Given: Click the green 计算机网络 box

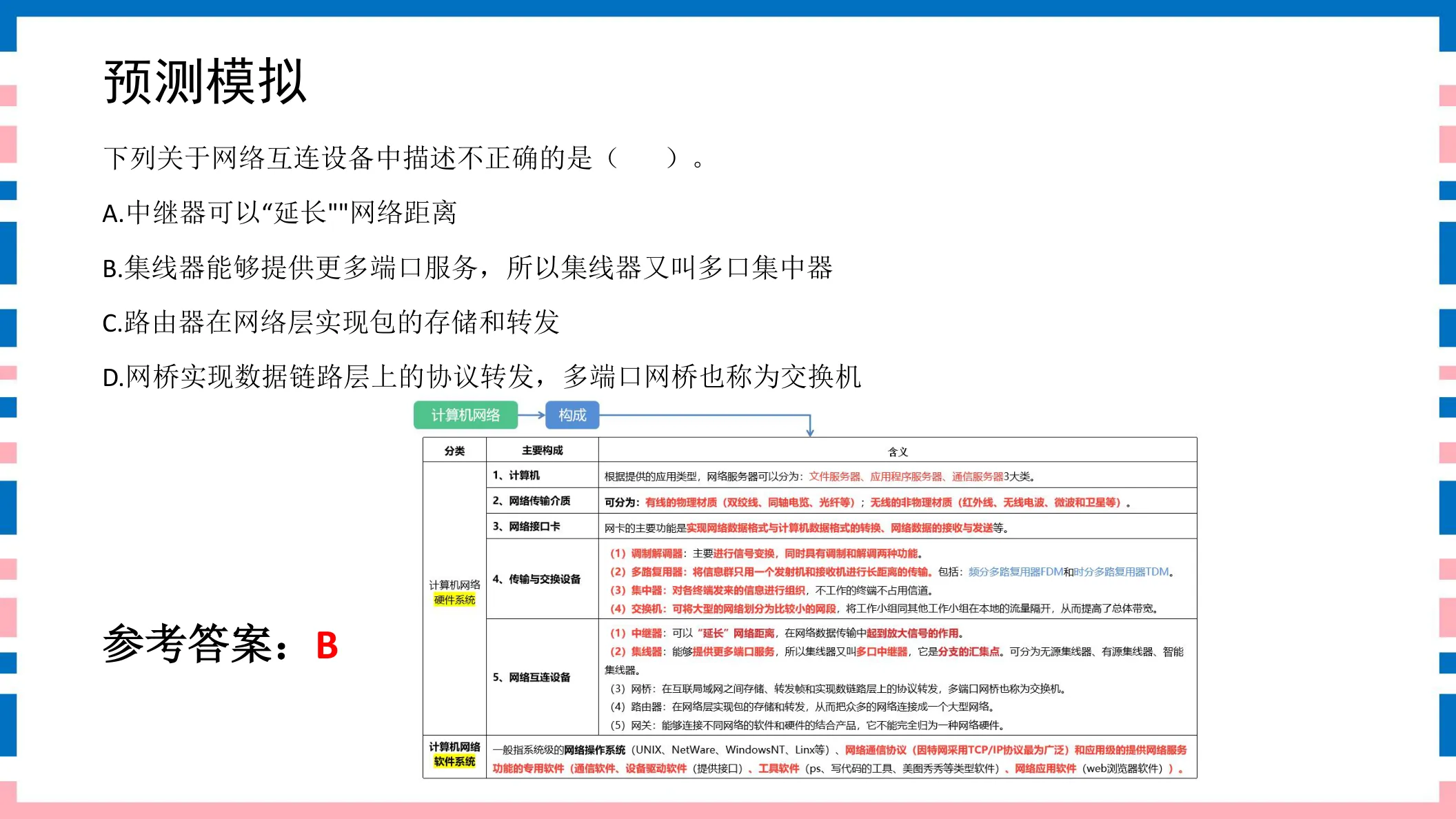Looking at the screenshot, I should click(465, 415).
